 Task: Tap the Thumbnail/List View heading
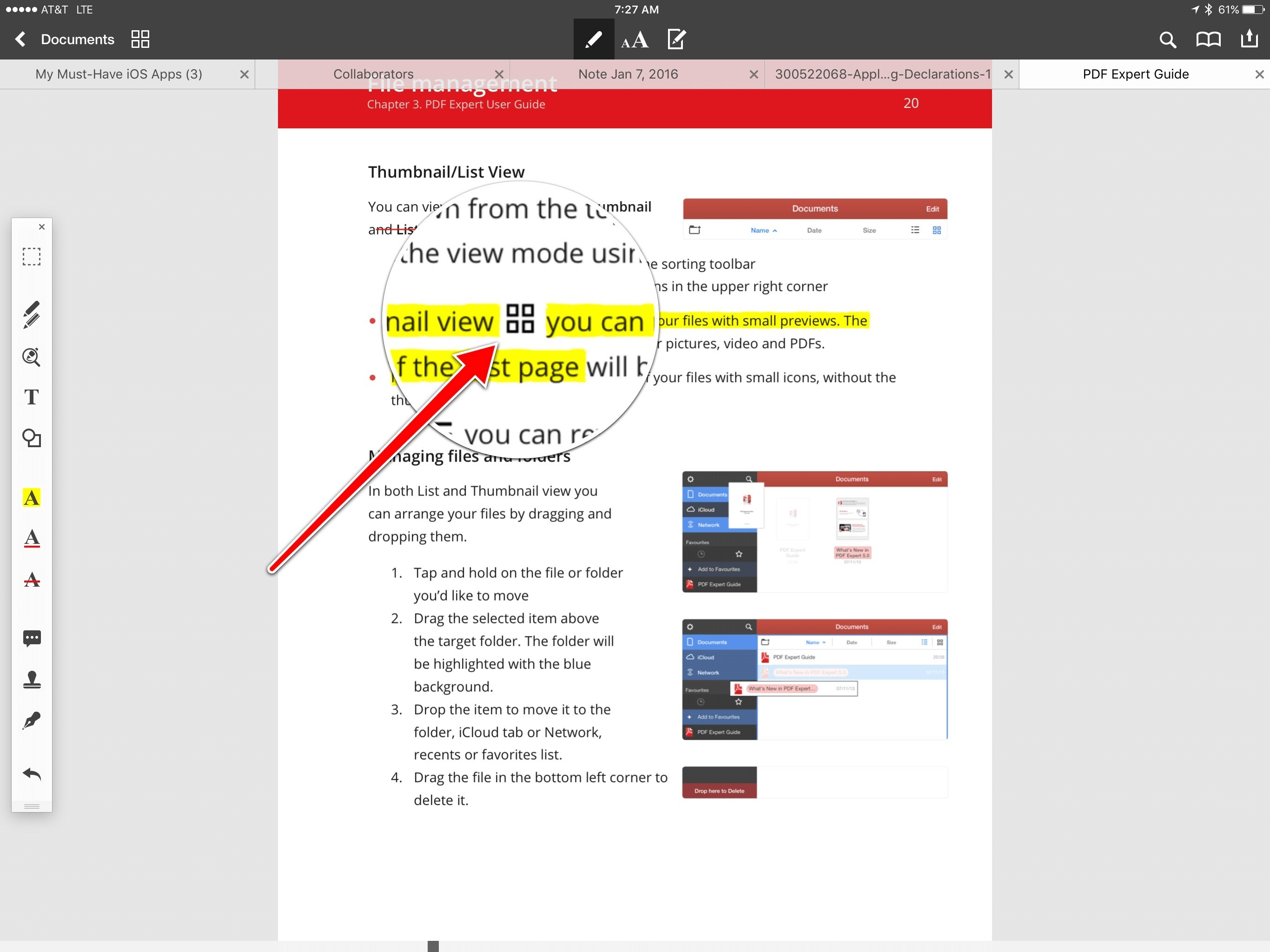446,172
